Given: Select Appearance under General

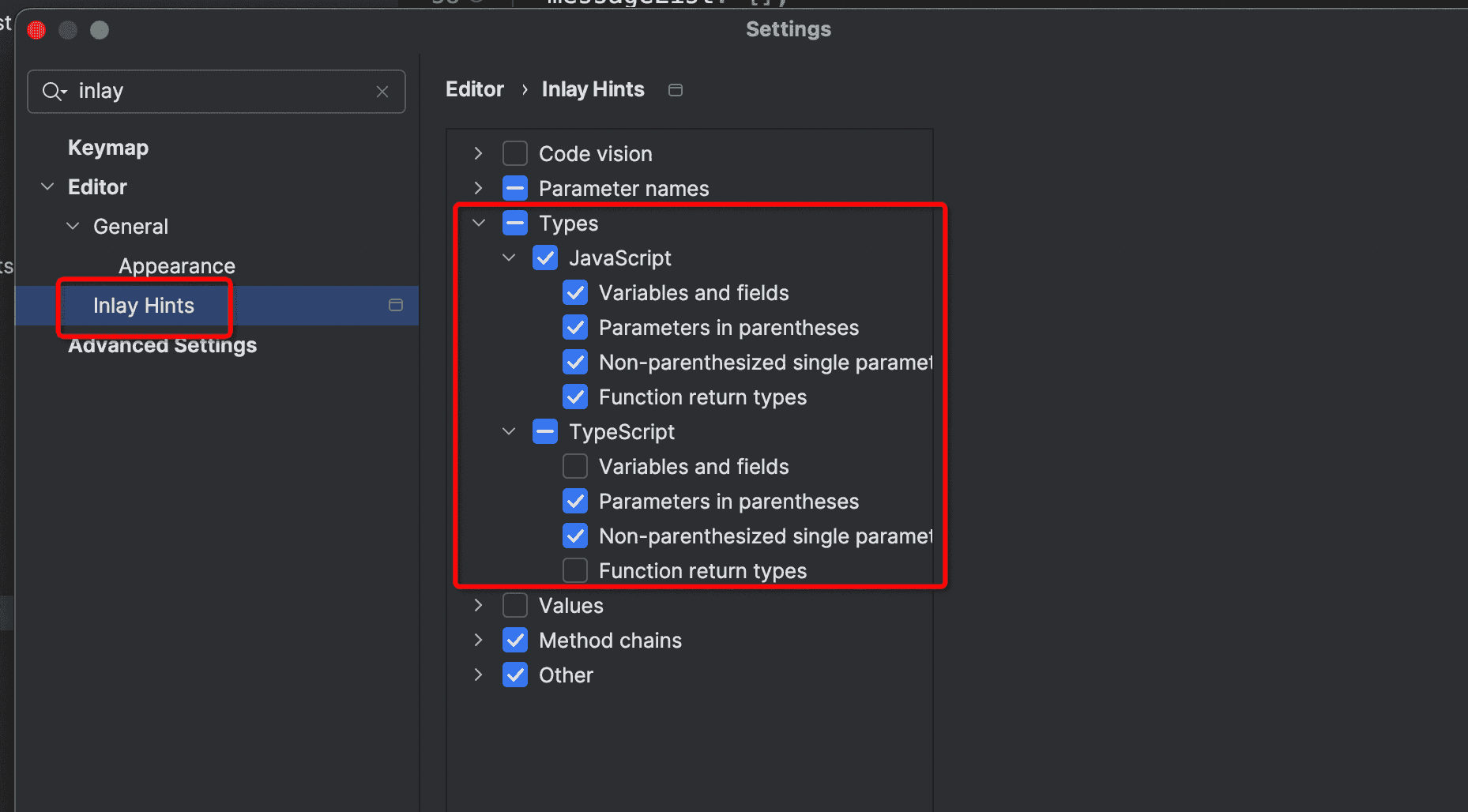Looking at the screenshot, I should (x=177, y=266).
